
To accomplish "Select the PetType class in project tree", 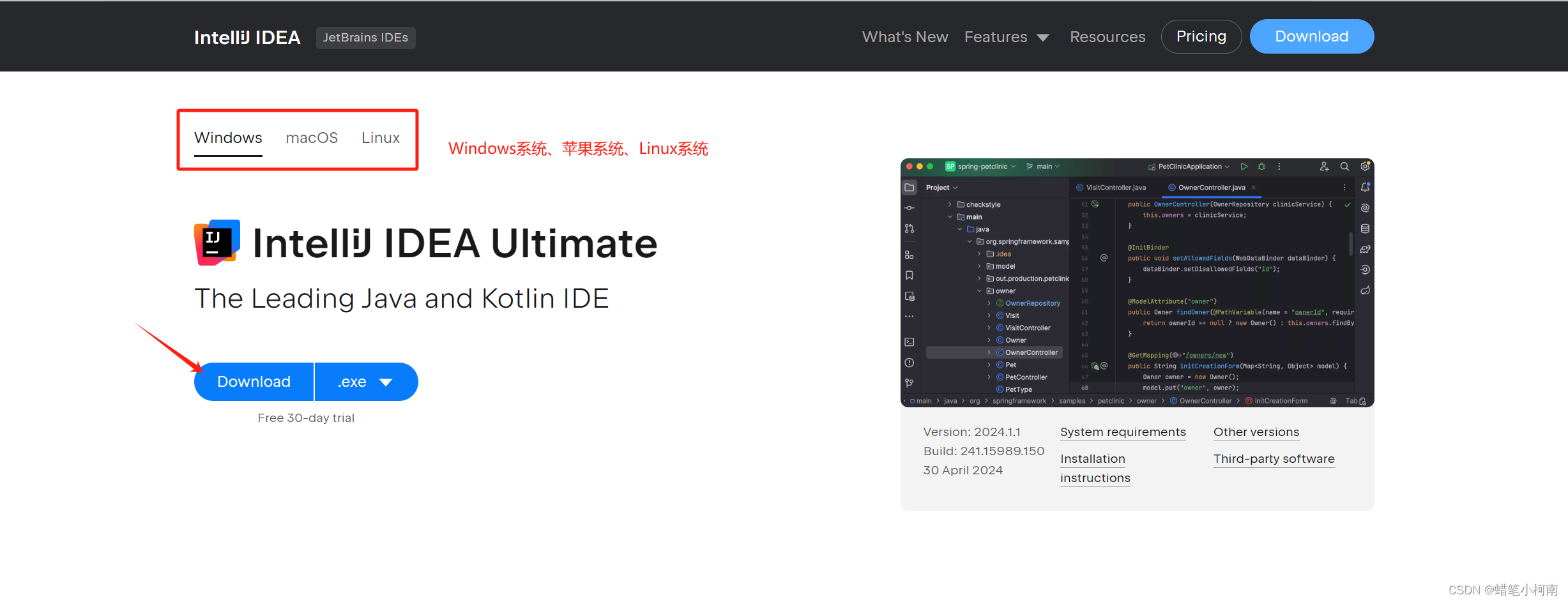I will pos(1014,389).
